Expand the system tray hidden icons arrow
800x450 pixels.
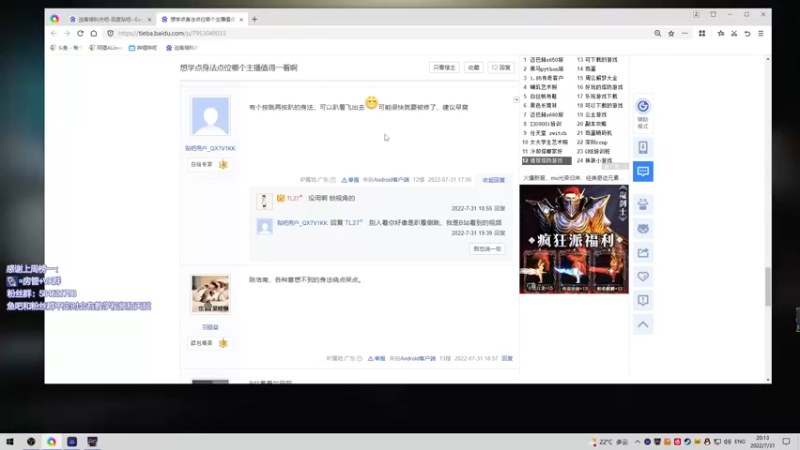click(637, 442)
